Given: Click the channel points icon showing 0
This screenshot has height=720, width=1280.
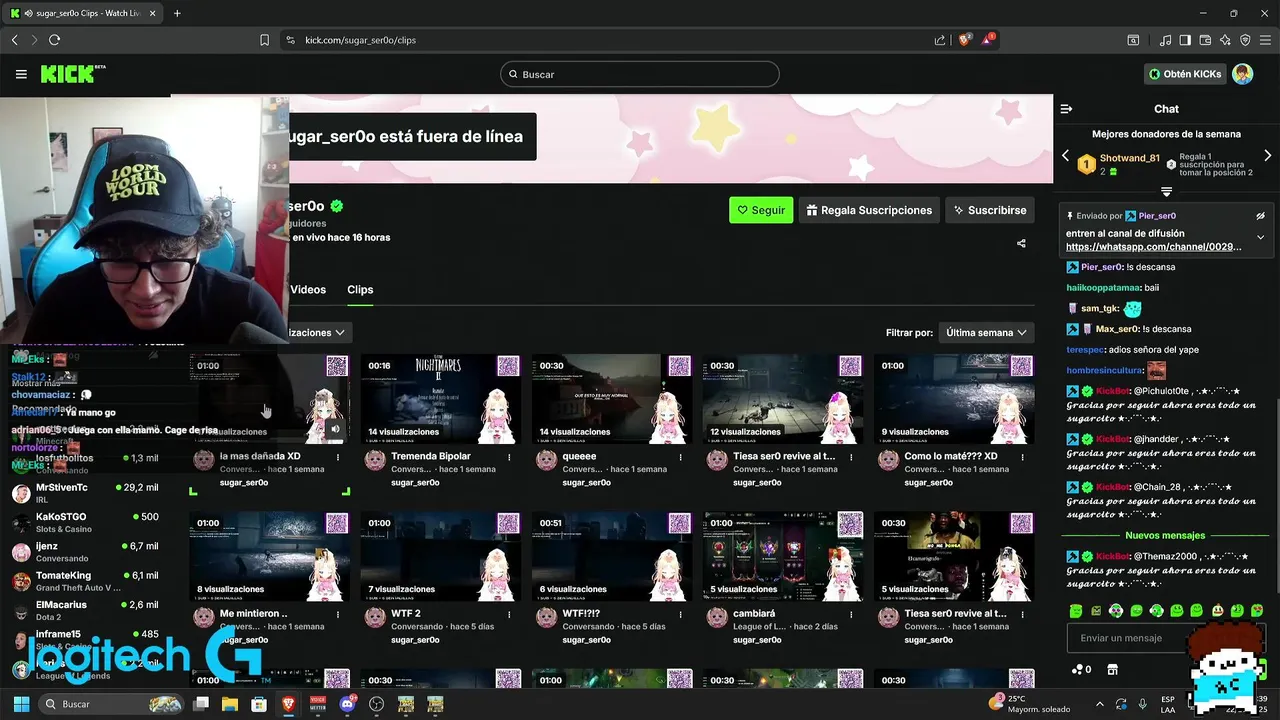Looking at the screenshot, I should pyautogui.click(x=1081, y=669).
